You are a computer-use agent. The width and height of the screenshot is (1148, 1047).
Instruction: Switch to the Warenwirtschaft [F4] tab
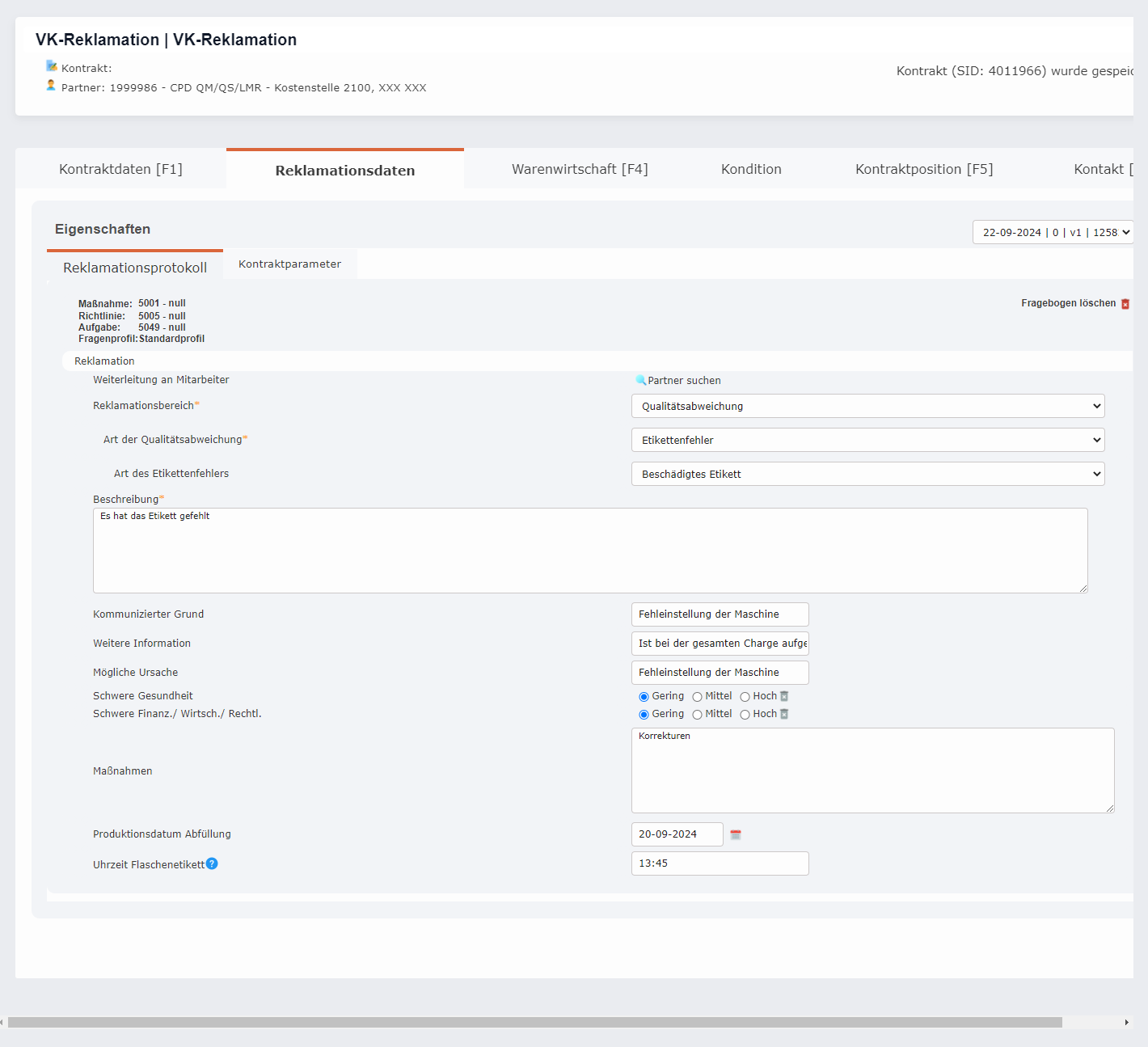point(580,169)
